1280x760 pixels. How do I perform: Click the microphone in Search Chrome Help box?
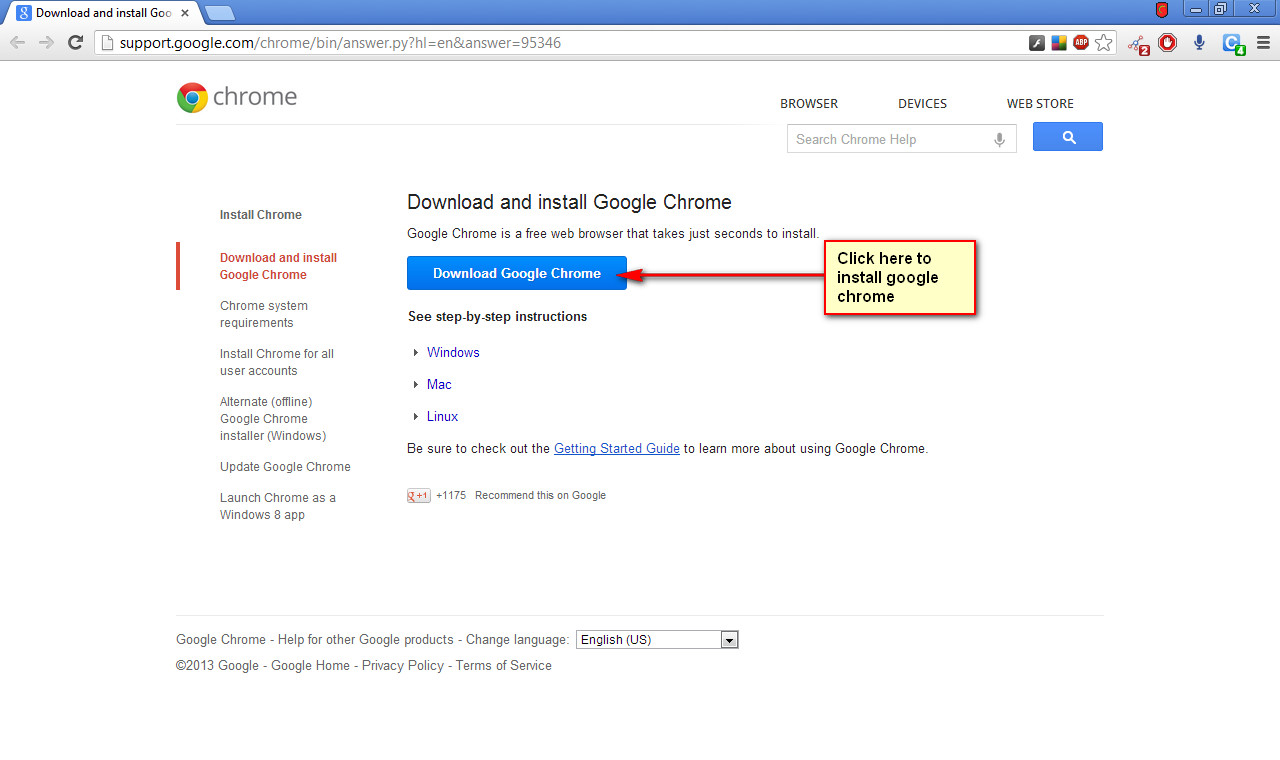coord(999,140)
